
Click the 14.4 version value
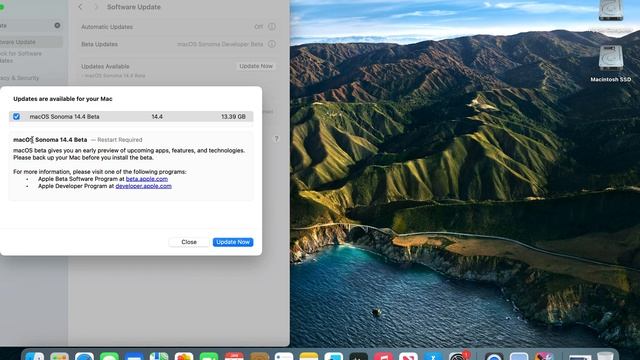[157, 117]
